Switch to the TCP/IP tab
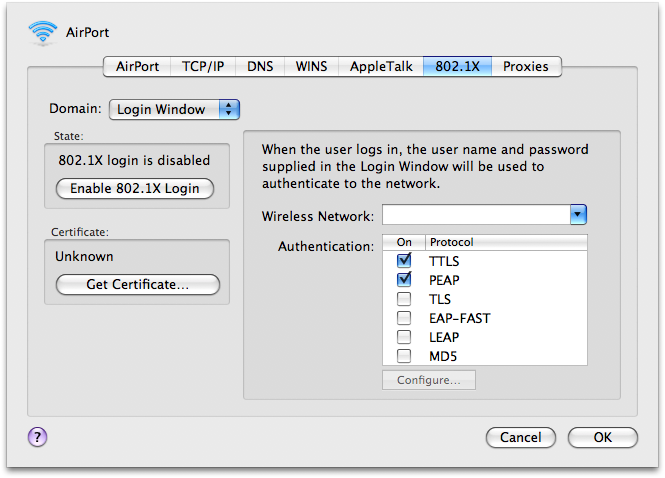The width and height of the screenshot is (665, 478). pyautogui.click(x=203, y=67)
